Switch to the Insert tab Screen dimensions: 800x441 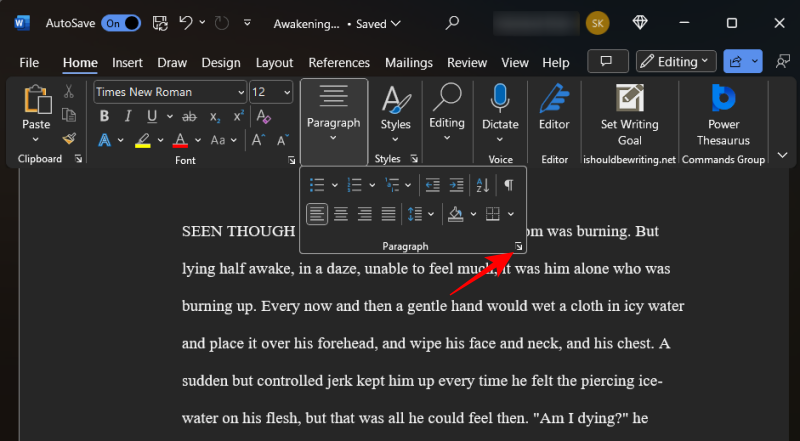click(x=127, y=62)
